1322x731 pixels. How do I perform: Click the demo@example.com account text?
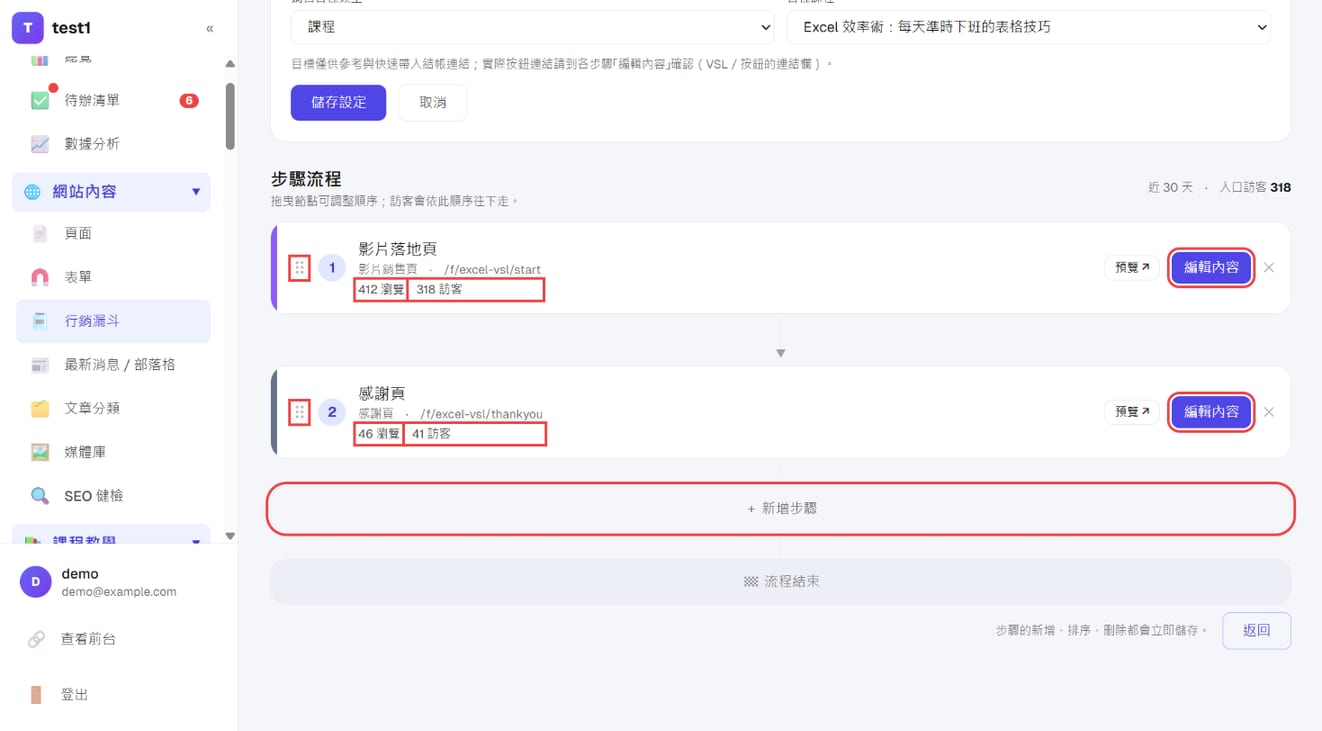(x=119, y=592)
